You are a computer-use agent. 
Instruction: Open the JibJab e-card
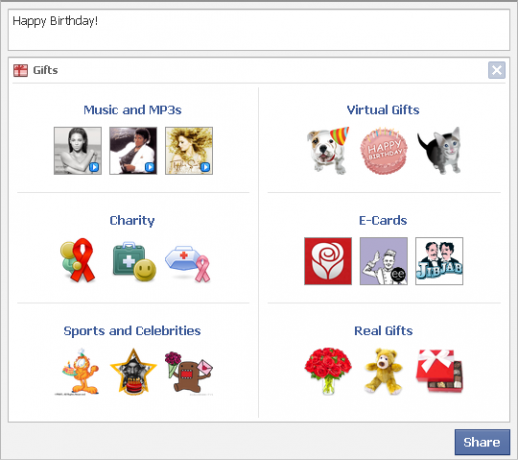coord(439,261)
